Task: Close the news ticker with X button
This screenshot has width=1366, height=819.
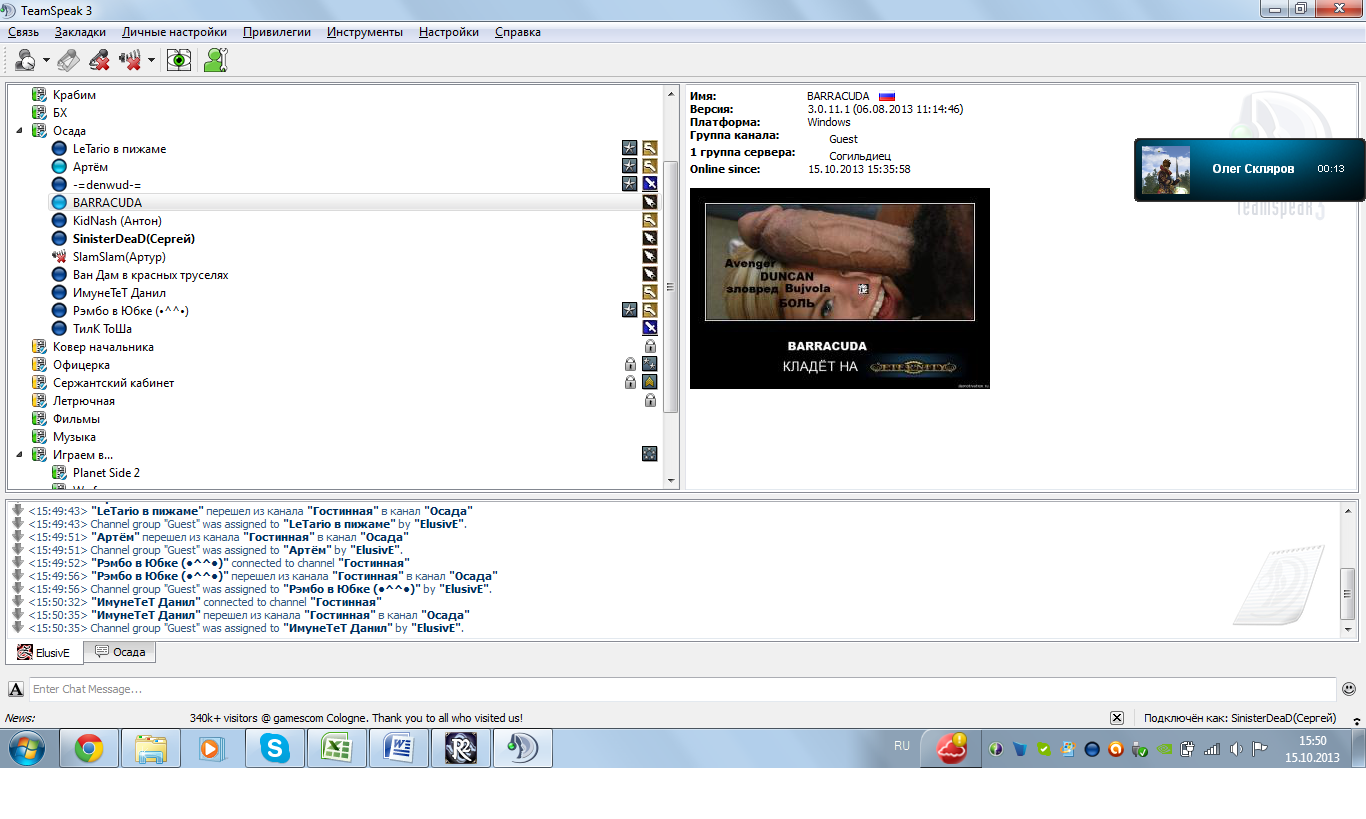Action: coord(1117,718)
